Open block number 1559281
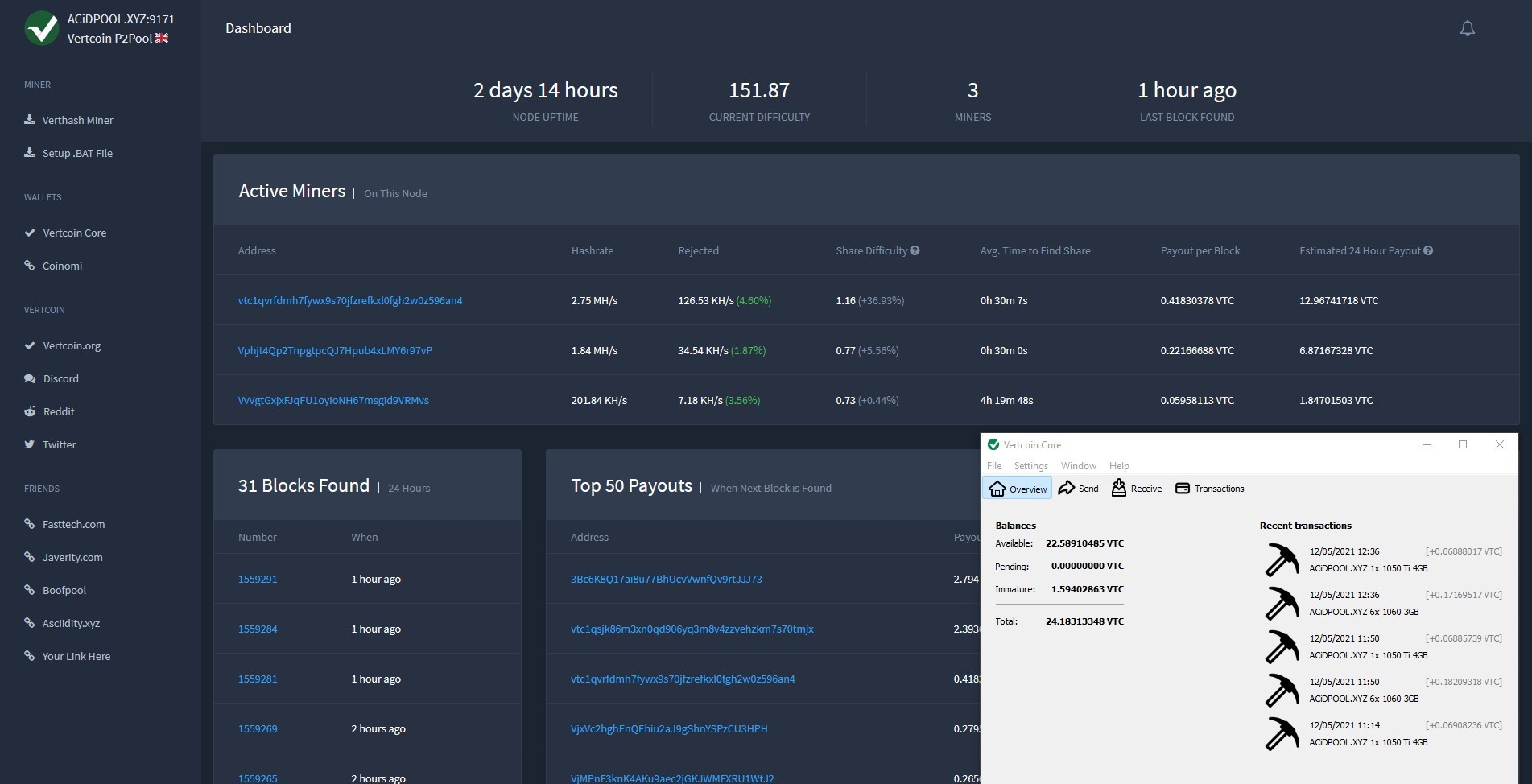This screenshot has height=784, width=1532. click(x=258, y=679)
